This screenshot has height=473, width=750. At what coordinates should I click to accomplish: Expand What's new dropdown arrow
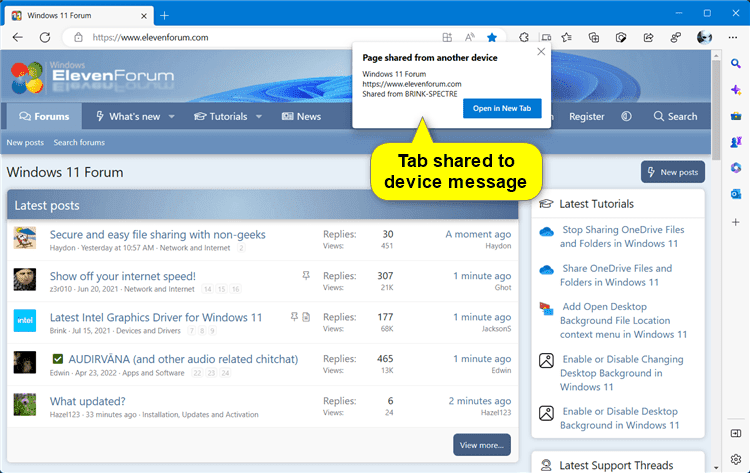172,117
